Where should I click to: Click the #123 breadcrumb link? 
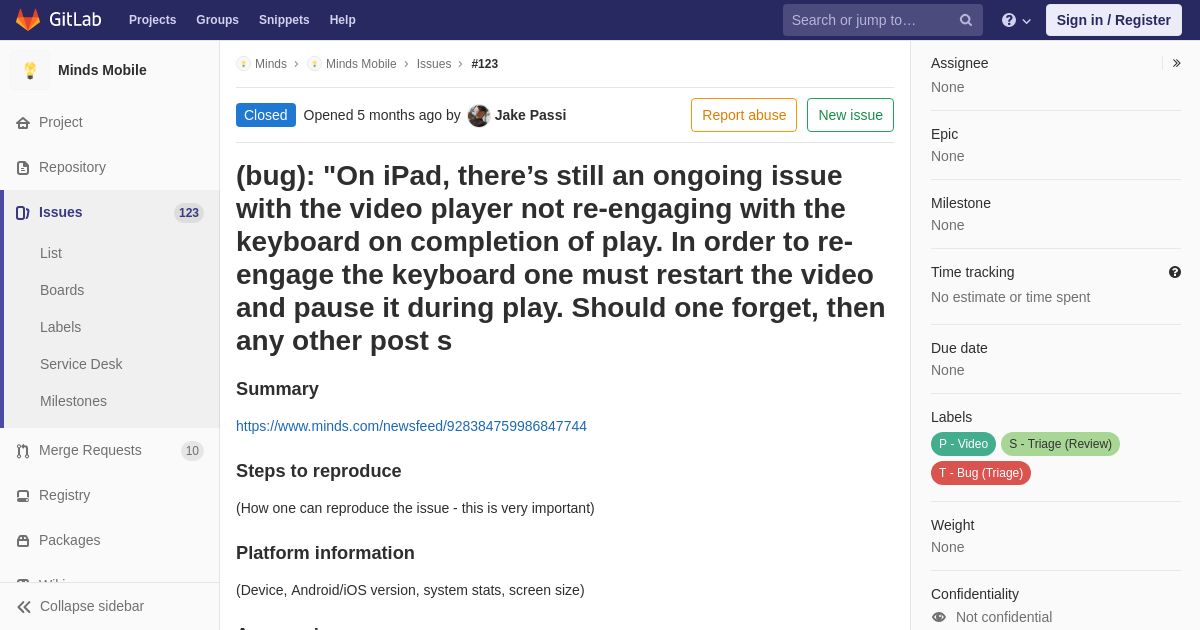pos(485,64)
